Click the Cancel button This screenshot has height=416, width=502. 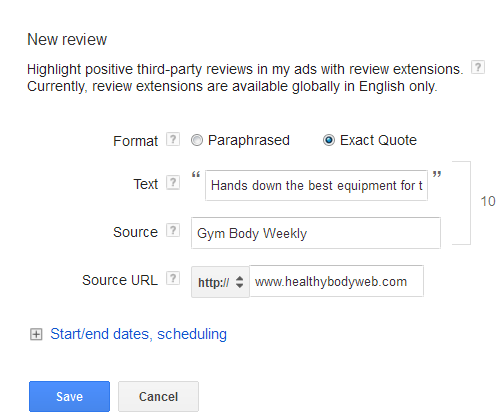point(158,397)
